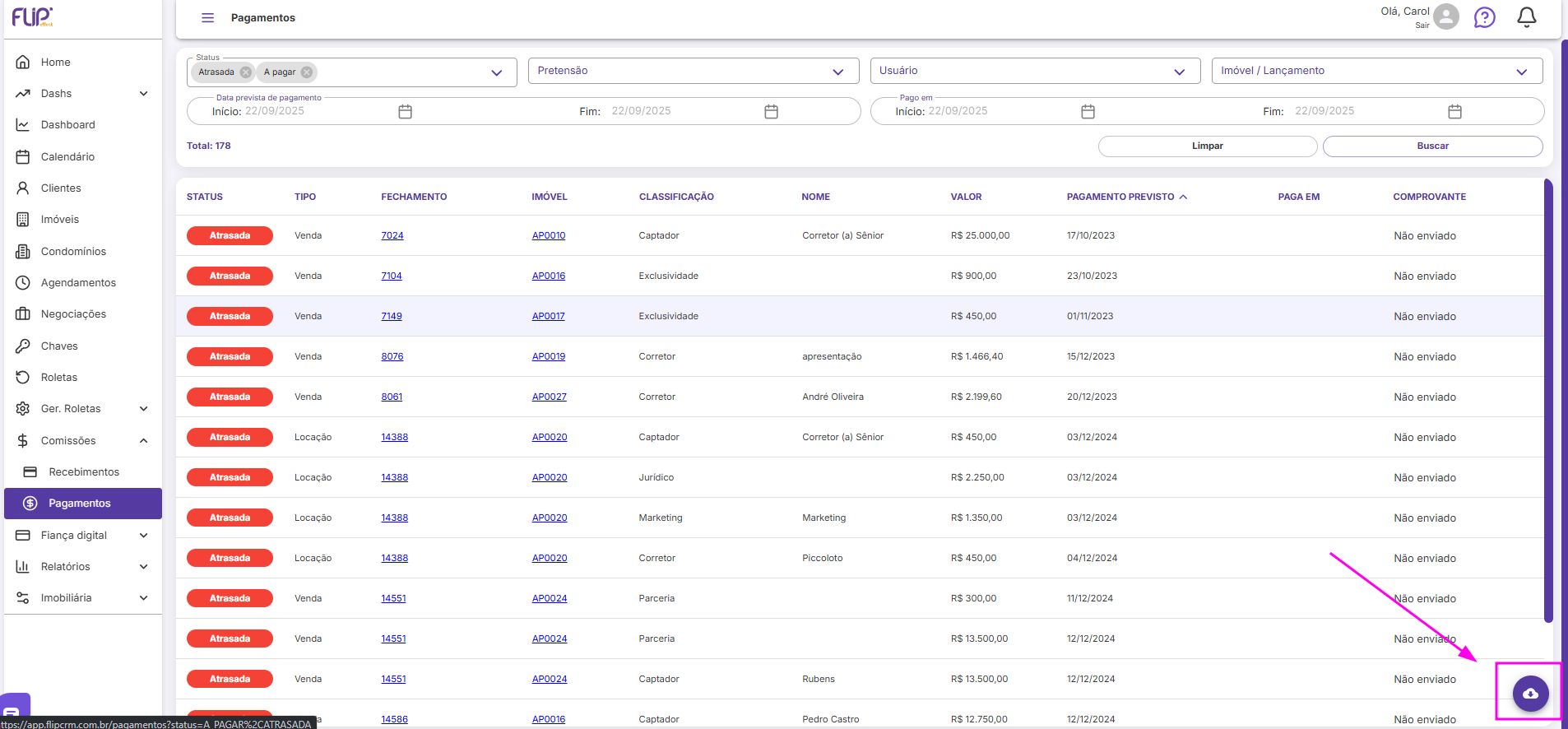Expand Imobiliária menu

point(82,598)
